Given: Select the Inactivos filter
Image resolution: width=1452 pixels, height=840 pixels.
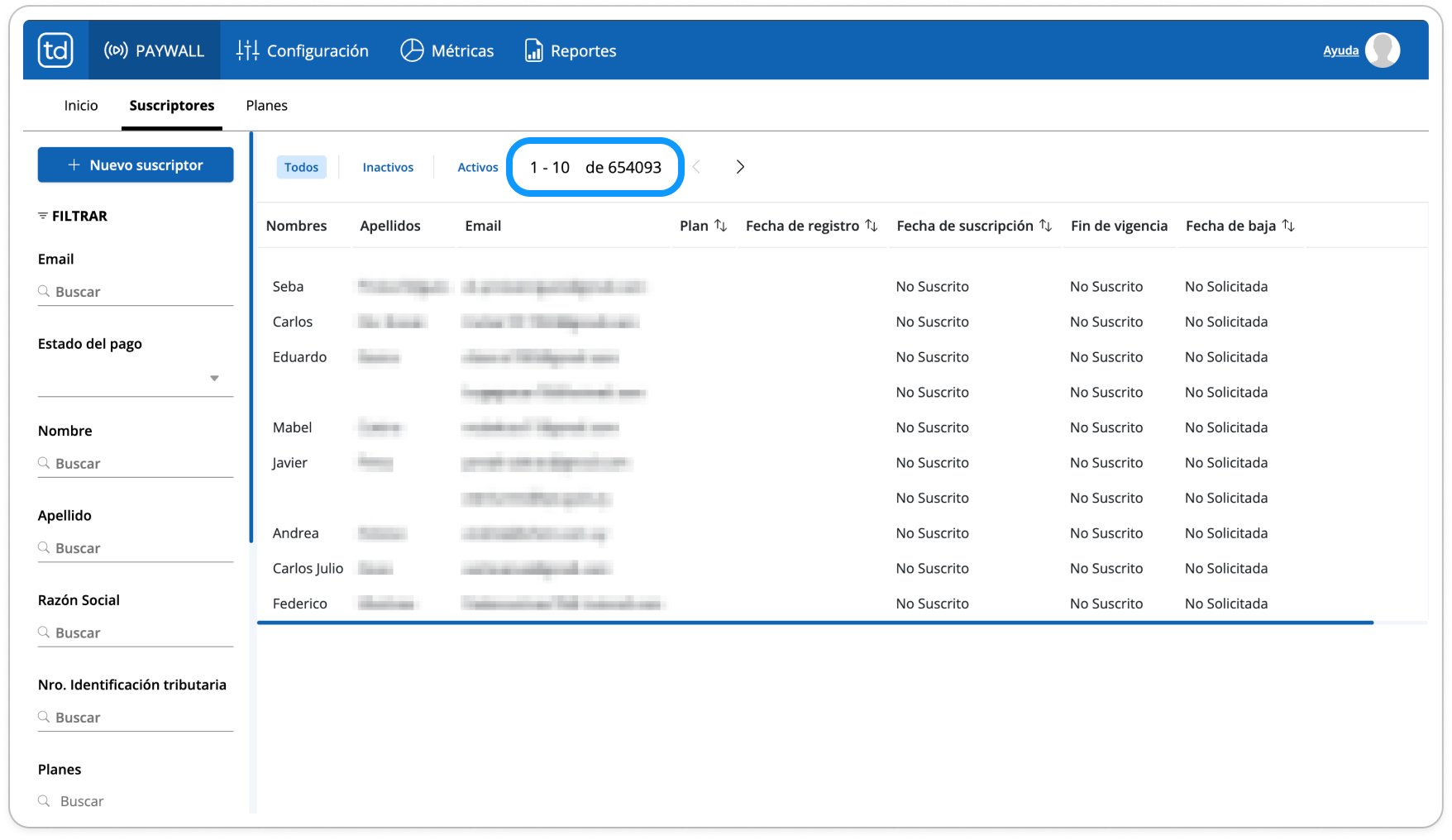Looking at the screenshot, I should [x=388, y=167].
